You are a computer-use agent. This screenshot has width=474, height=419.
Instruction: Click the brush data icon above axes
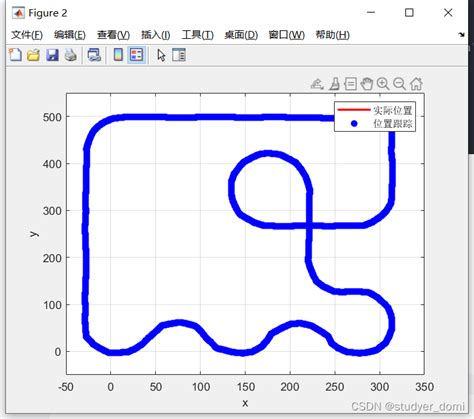(334, 84)
